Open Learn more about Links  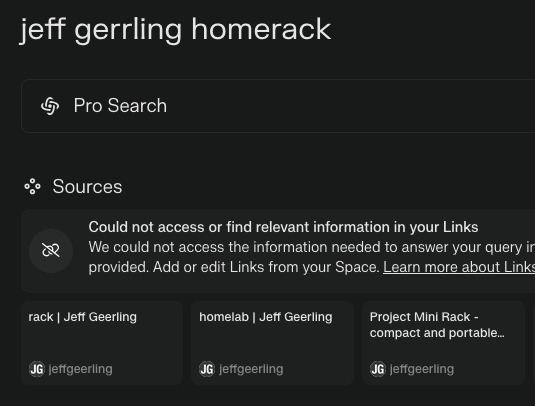(x=459, y=267)
